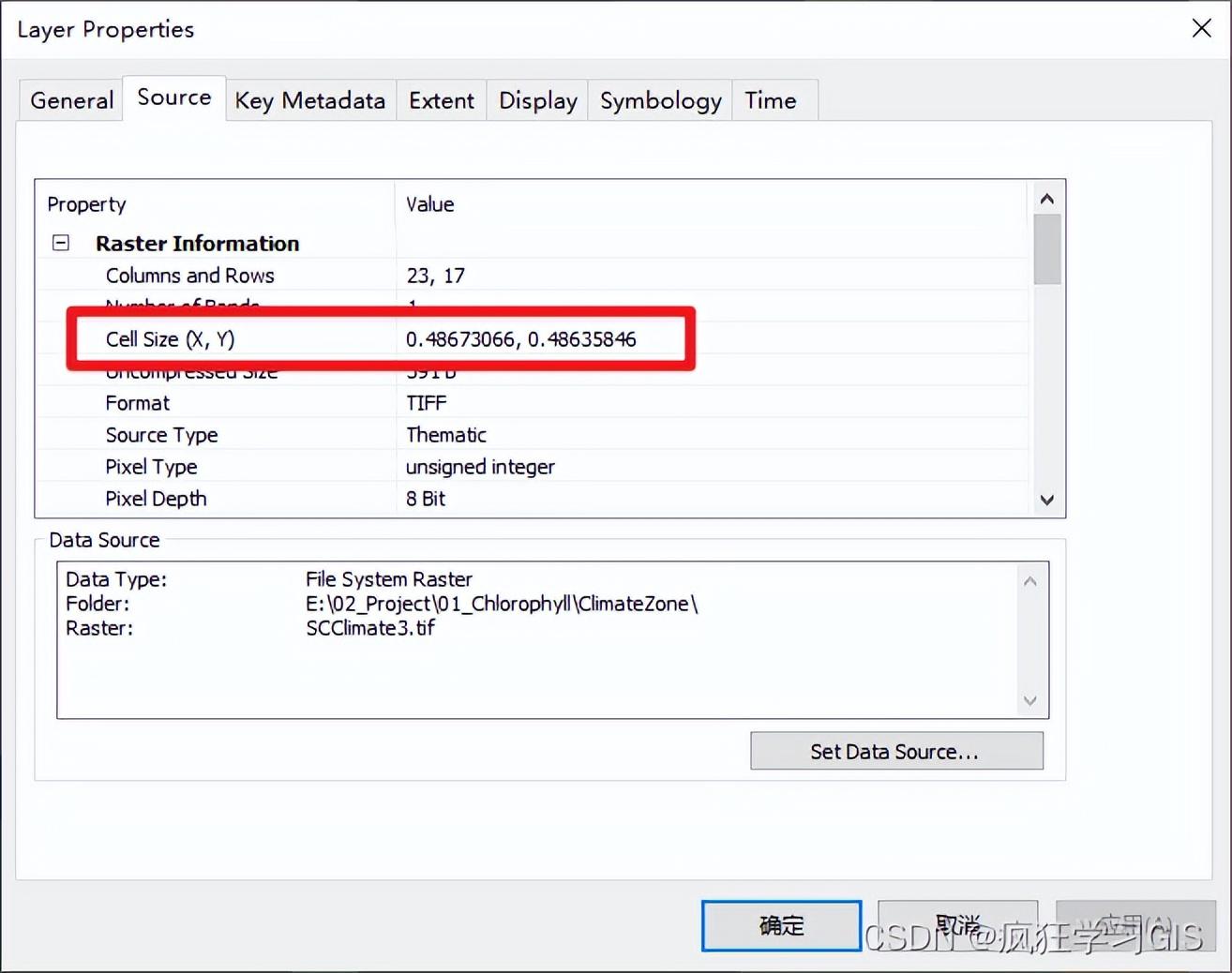The image size is (1232, 973).
Task: Click the Value column header
Action: click(x=429, y=204)
